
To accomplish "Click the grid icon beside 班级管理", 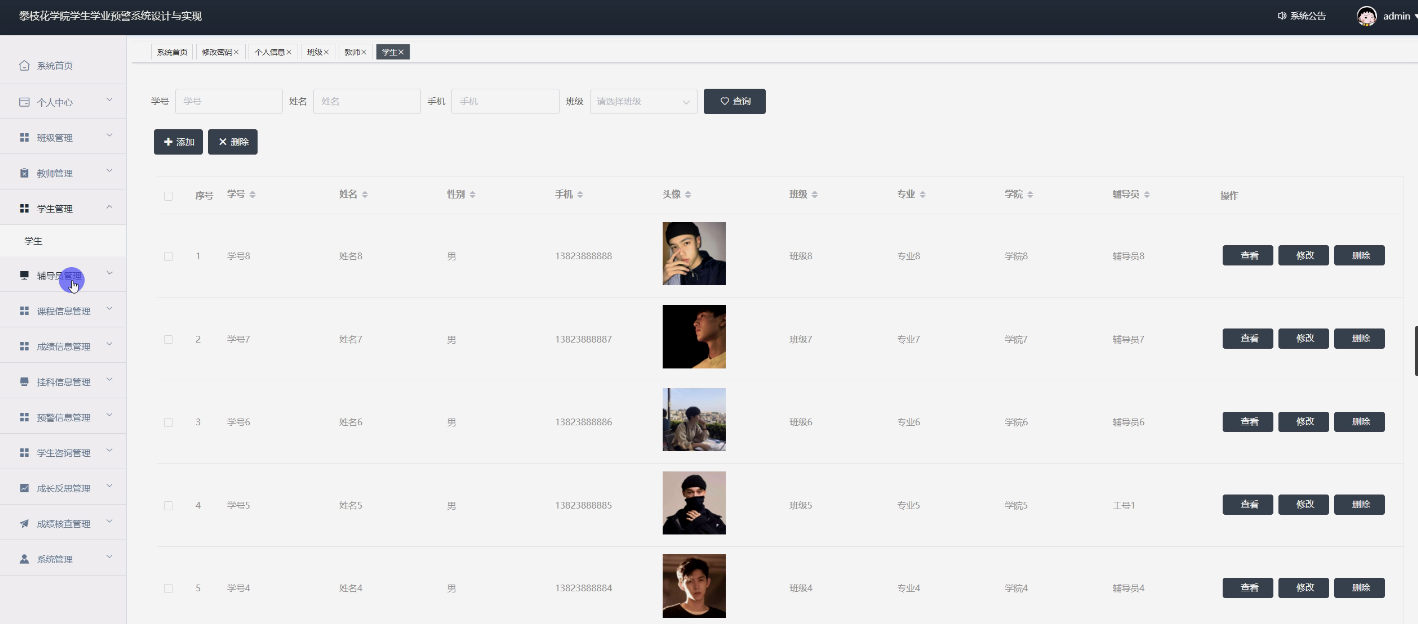I will (x=25, y=137).
